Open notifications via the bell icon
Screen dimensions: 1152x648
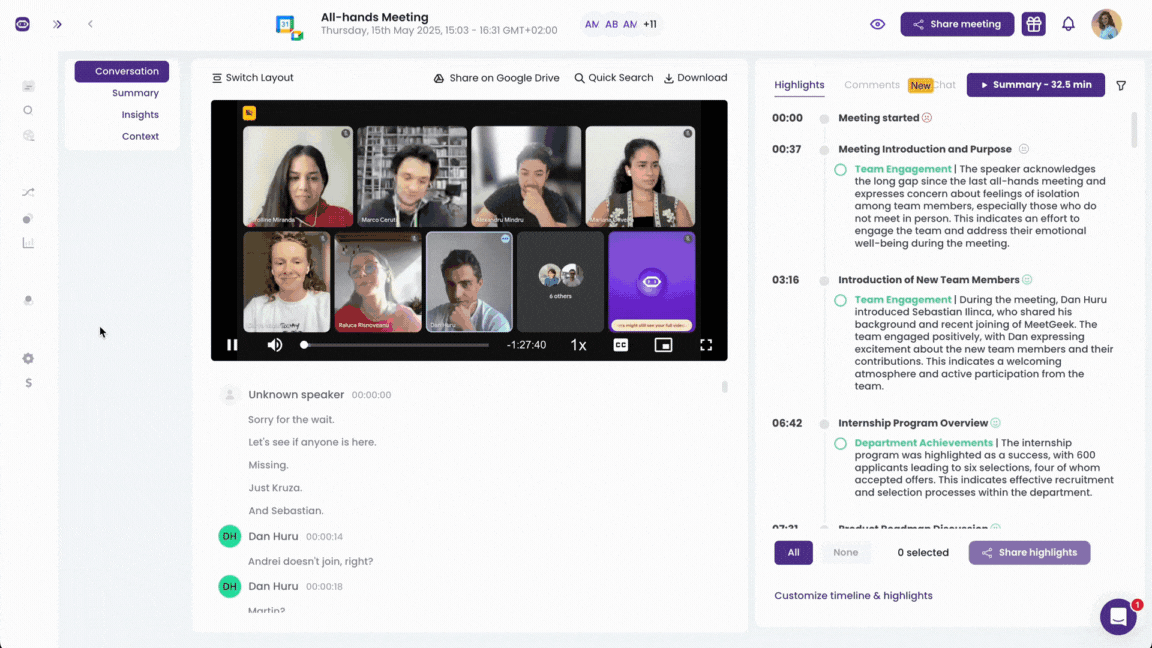point(1068,23)
